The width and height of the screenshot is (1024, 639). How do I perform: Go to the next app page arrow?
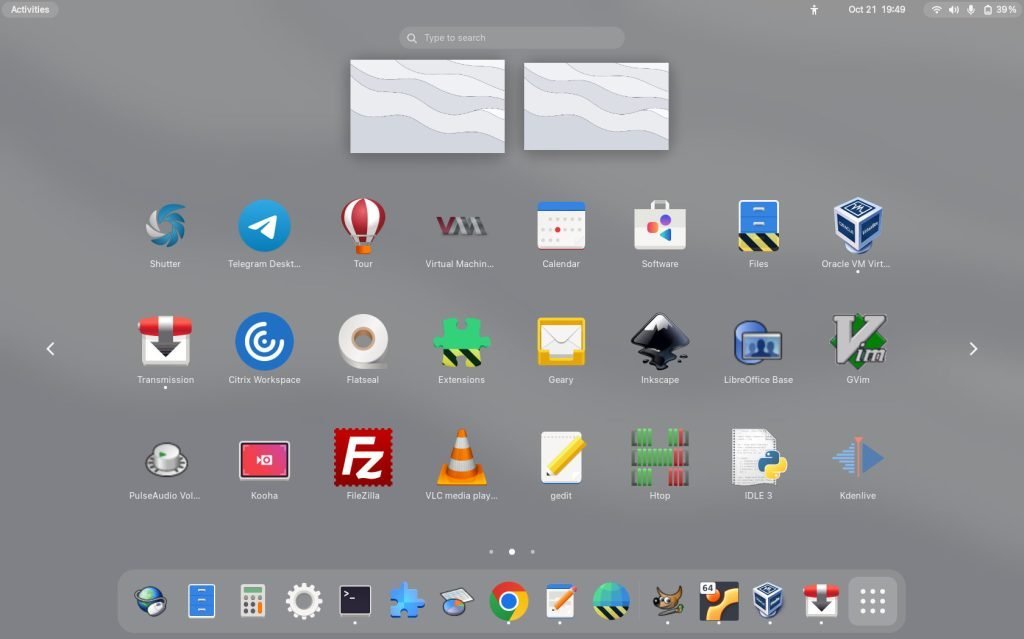point(973,349)
